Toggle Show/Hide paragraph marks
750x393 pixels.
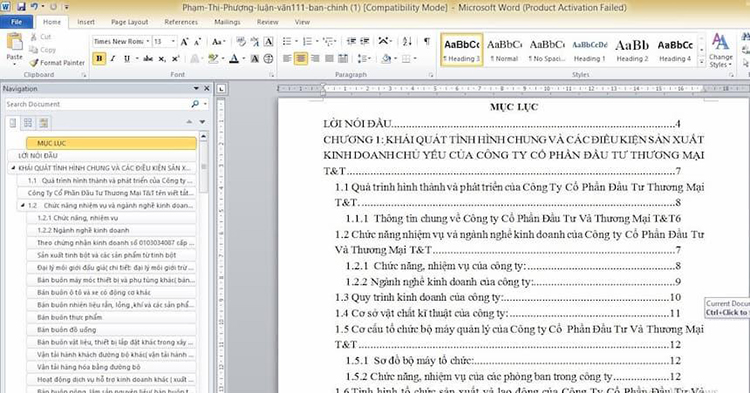coord(427,42)
